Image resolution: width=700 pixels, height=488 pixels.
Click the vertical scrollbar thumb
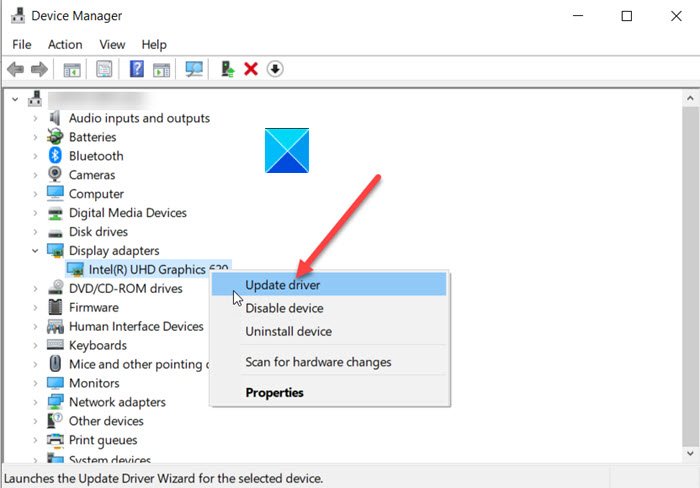click(690, 276)
